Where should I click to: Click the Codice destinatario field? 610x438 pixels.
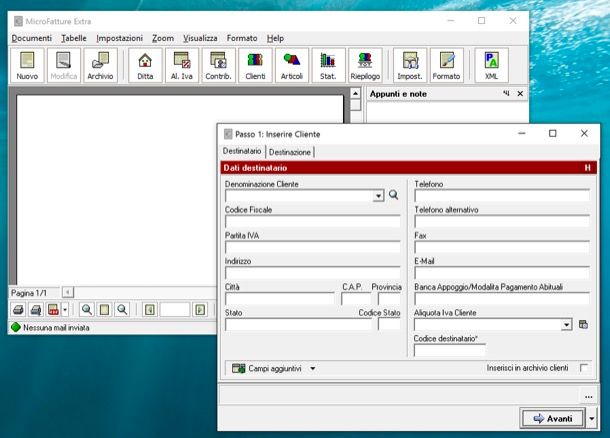click(x=450, y=350)
